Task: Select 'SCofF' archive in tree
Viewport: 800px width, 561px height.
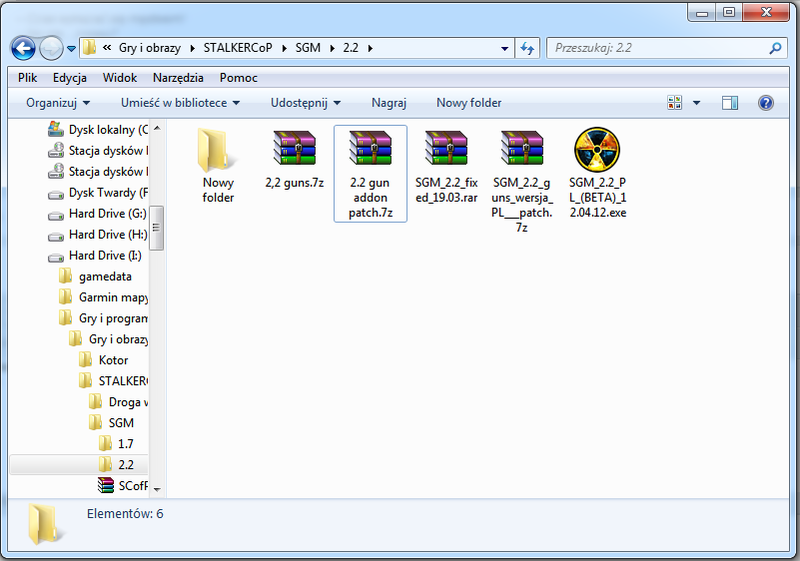Action: pyautogui.click(x=123, y=485)
